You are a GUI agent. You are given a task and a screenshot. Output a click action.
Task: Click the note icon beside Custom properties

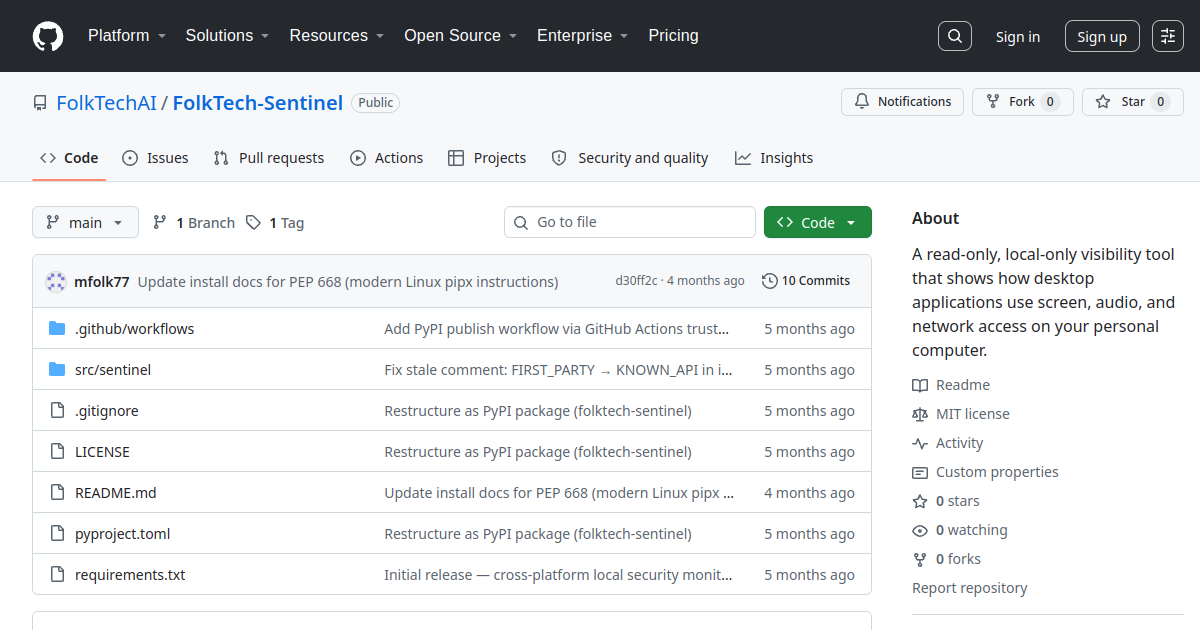pyautogui.click(x=920, y=472)
